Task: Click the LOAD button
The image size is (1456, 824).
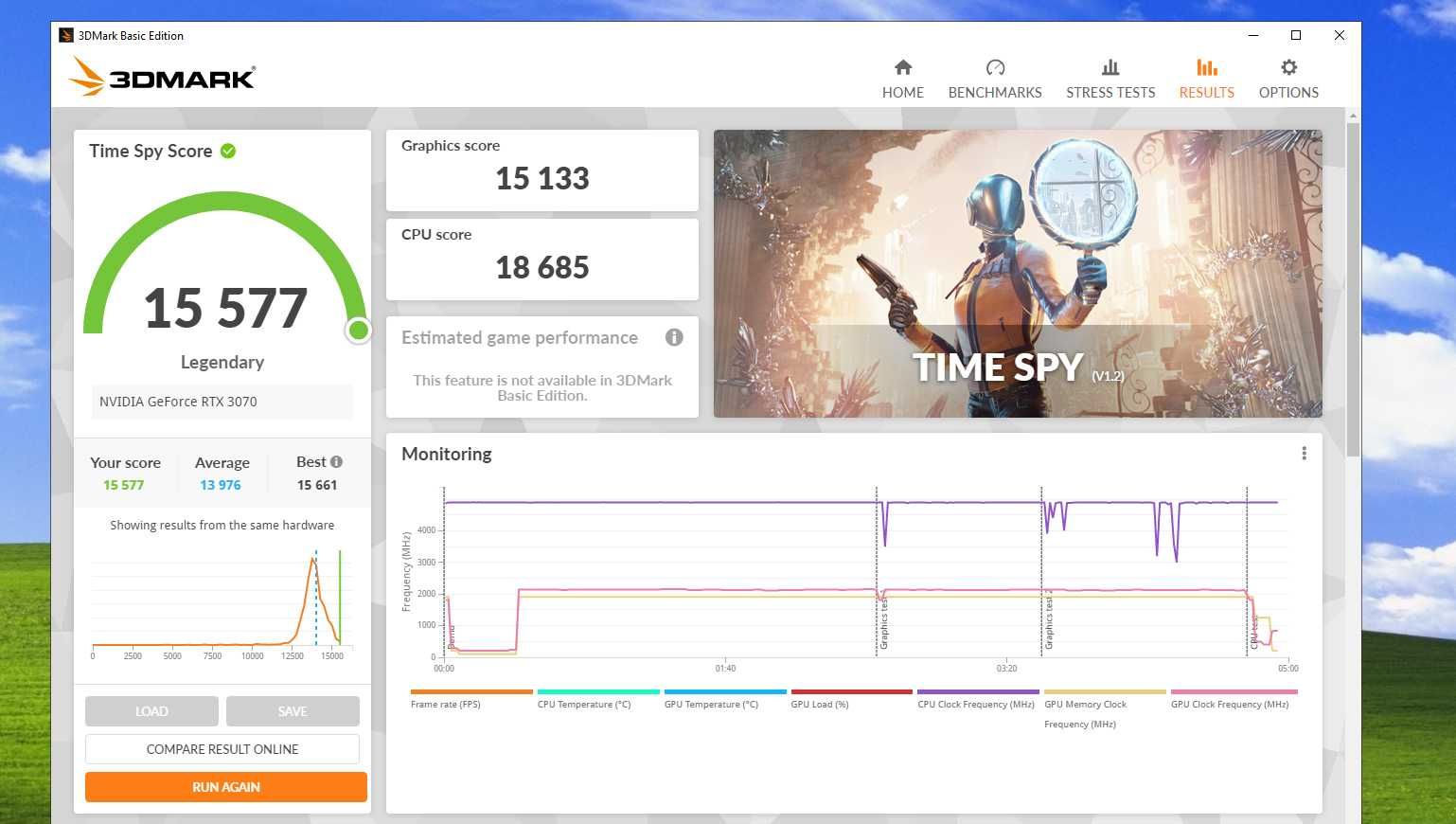Action: pyautogui.click(x=151, y=711)
